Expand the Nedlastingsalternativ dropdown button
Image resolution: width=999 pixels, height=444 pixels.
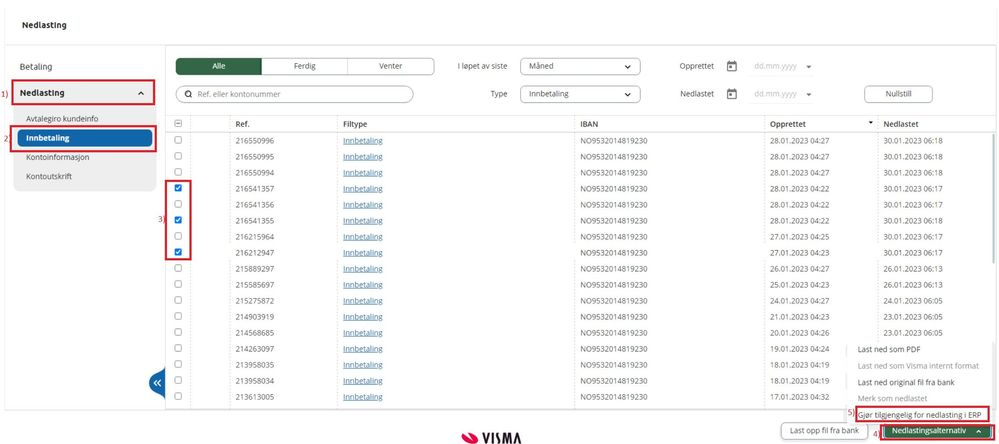click(x=936, y=431)
